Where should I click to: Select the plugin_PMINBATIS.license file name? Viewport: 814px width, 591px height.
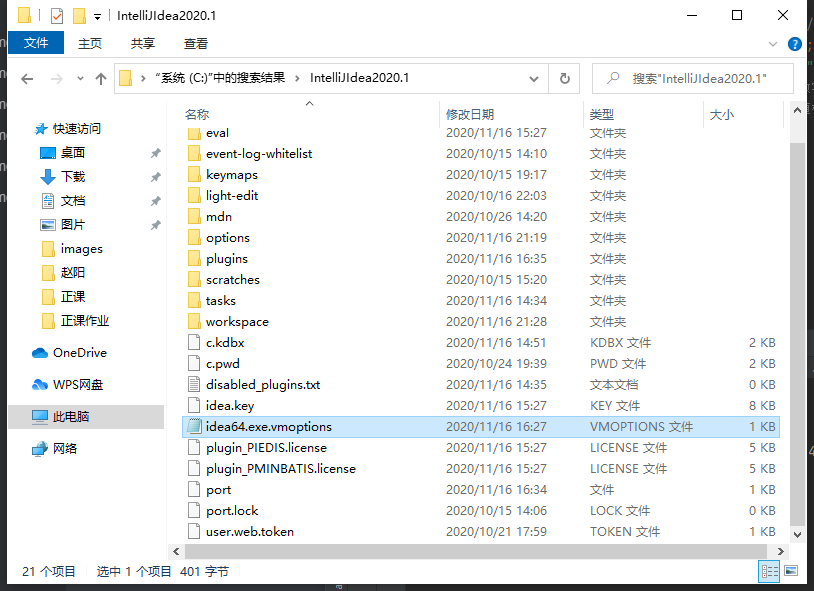pos(281,468)
